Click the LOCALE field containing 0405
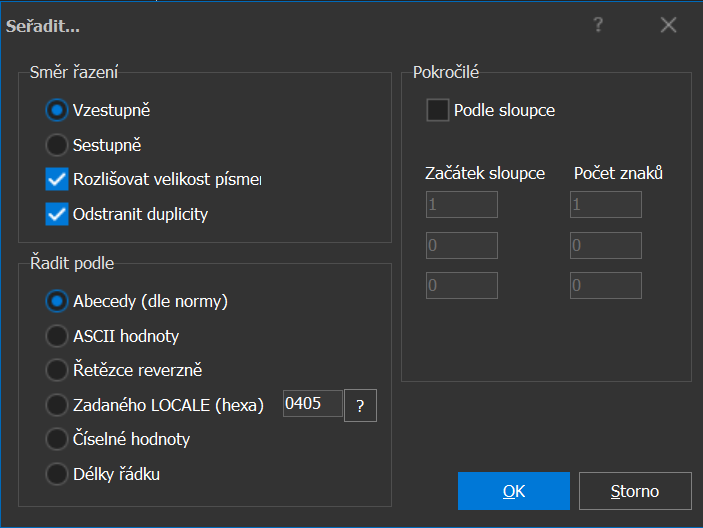The height and width of the screenshot is (528, 703). 313,403
